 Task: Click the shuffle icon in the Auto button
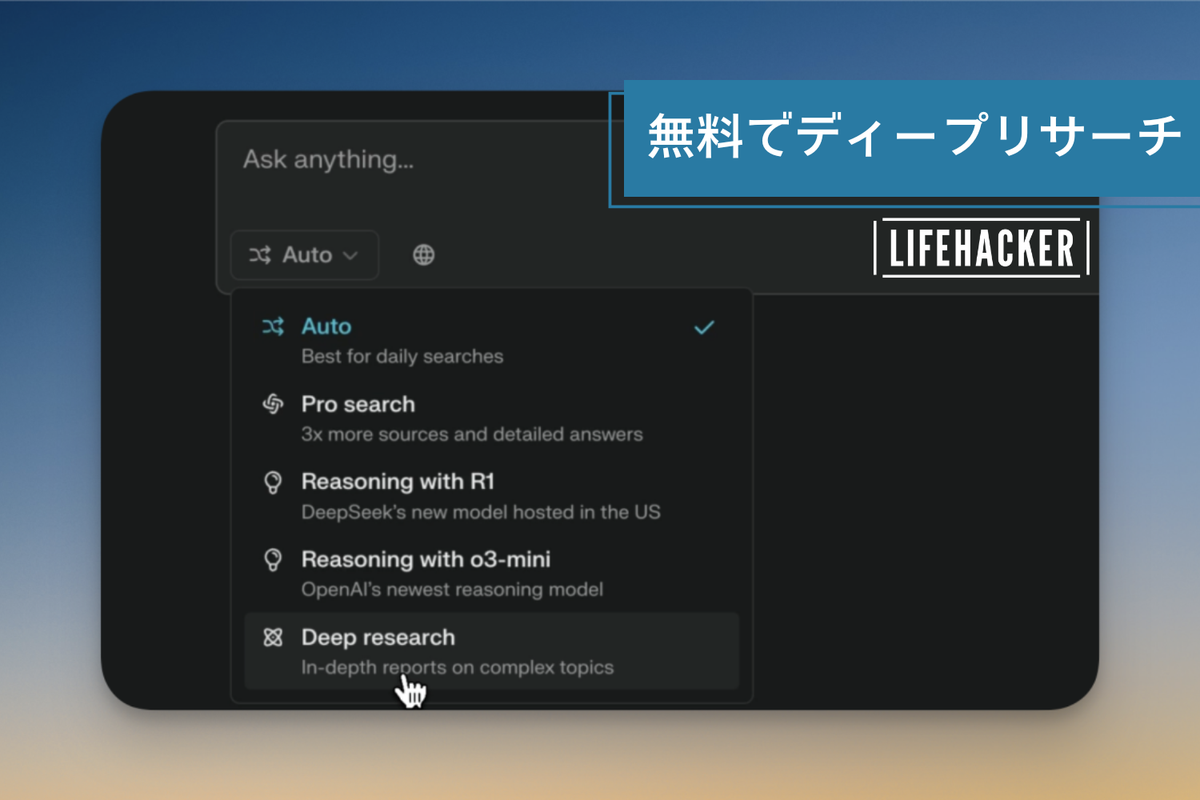pyautogui.click(x=260, y=255)
